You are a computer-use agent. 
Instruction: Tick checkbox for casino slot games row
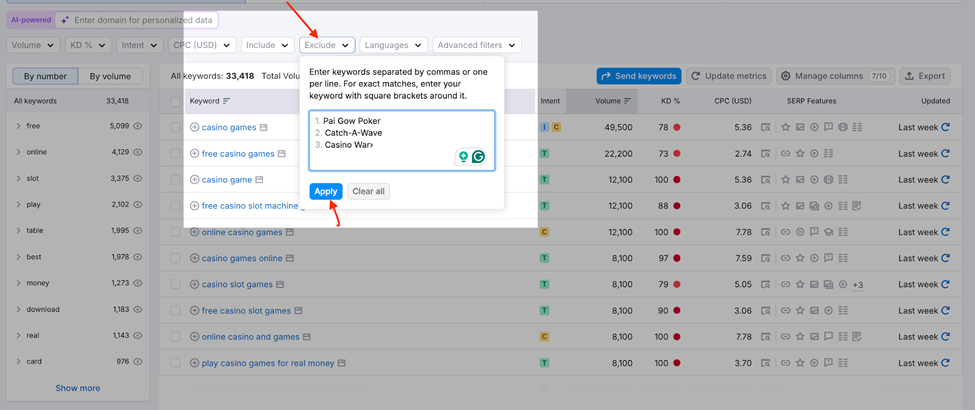pyautogui.click(x=175, y=284)
